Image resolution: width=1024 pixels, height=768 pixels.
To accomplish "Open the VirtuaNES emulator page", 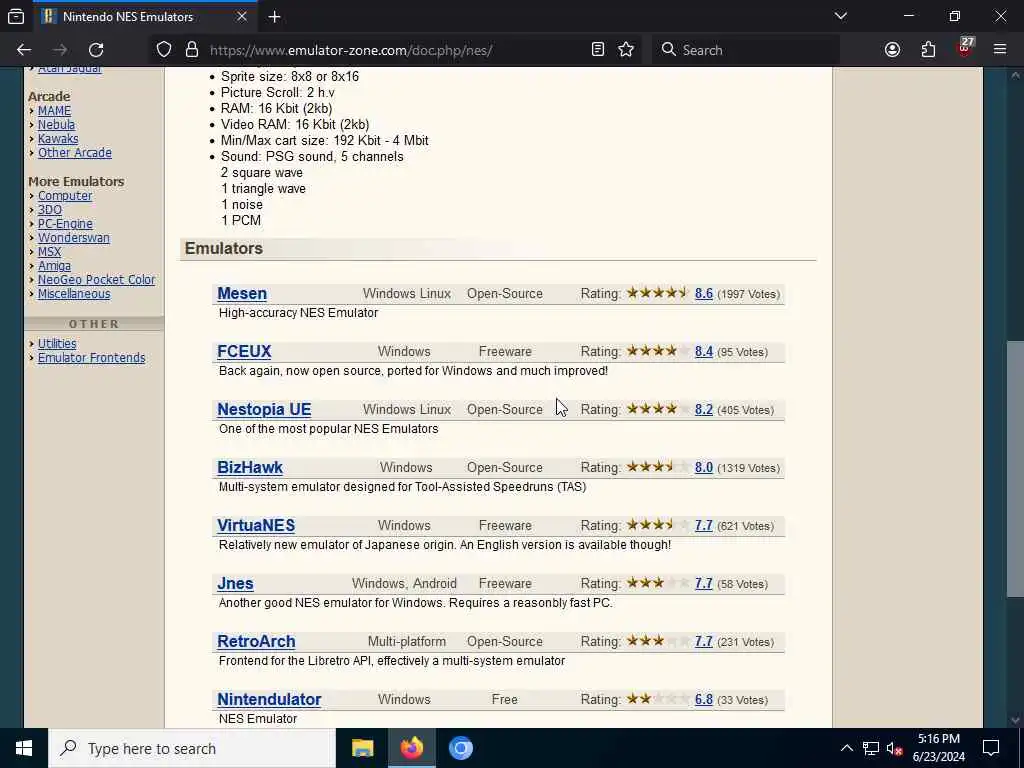I will click(256, 526).
